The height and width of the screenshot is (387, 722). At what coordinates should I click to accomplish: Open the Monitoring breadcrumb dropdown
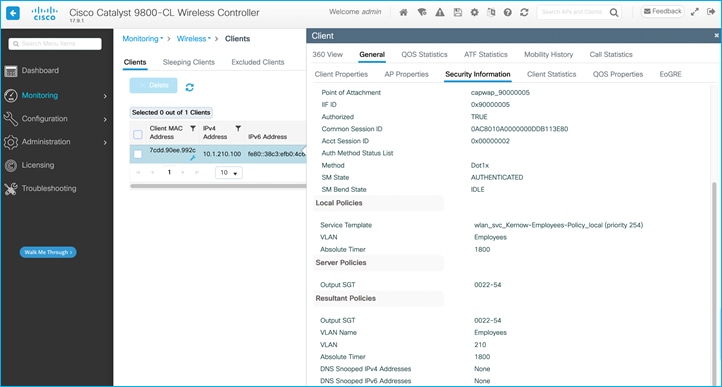[x=143, y=39]
